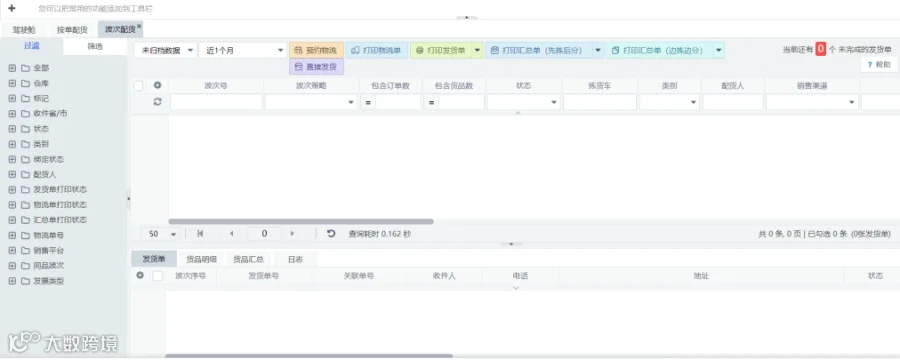Image resolution: width=900 pixels, height=360 pixels.
Task: Open settings gear in 发货单 detail table
Action: point(139,276)
